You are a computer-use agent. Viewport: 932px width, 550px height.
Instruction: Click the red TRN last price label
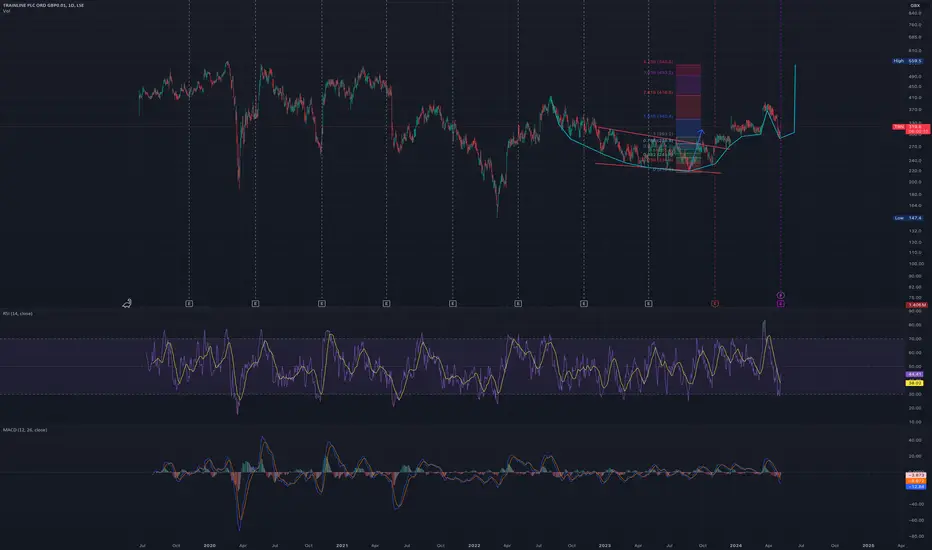click(911, 127)
